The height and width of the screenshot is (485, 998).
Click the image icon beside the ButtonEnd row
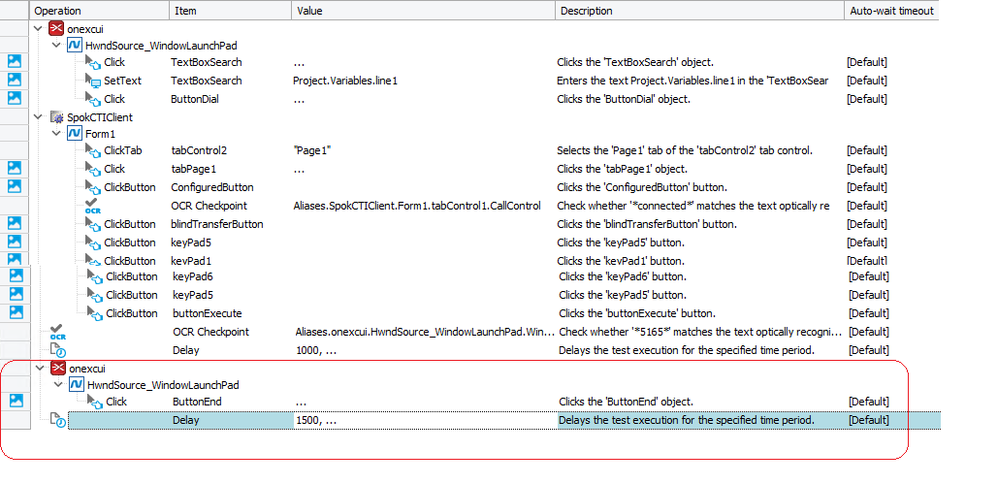tap(14, 402)
